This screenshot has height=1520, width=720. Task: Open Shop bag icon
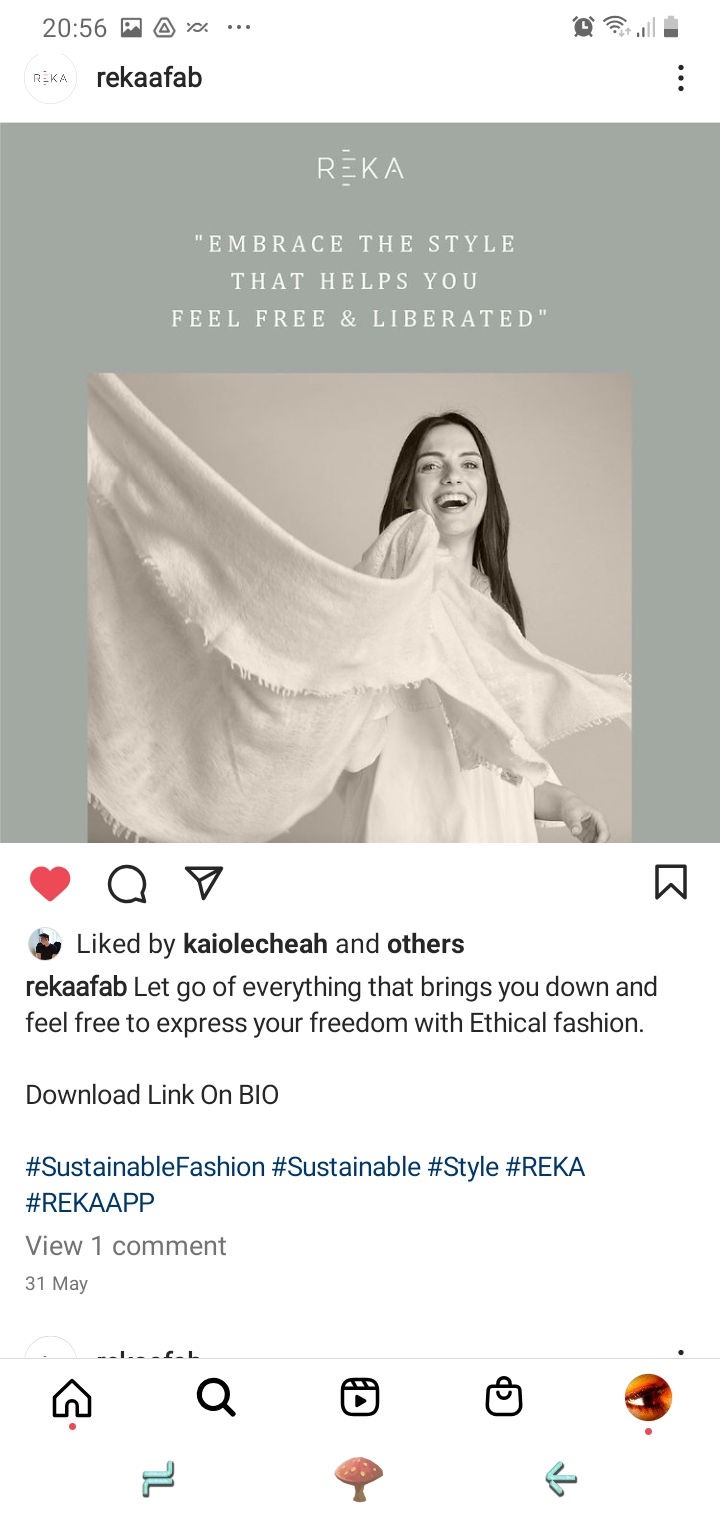[504, 1397]
